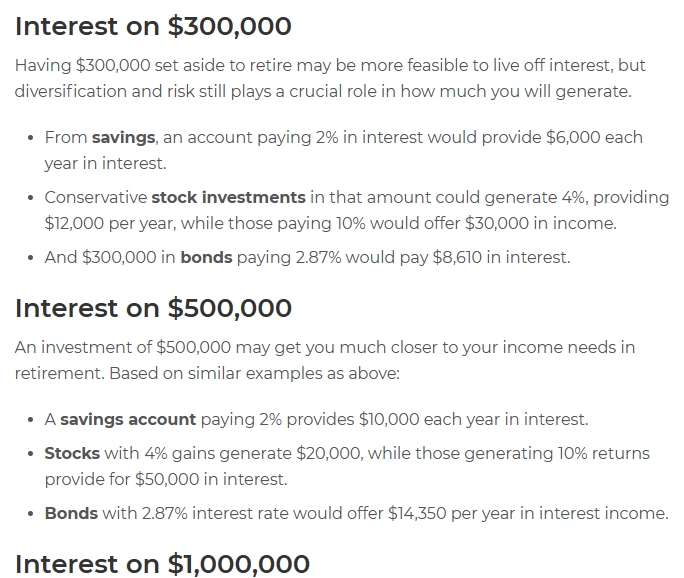684x578 pixels.
Task: Click the bold 'stock investments' text
Action: click(x=228, y=197)
